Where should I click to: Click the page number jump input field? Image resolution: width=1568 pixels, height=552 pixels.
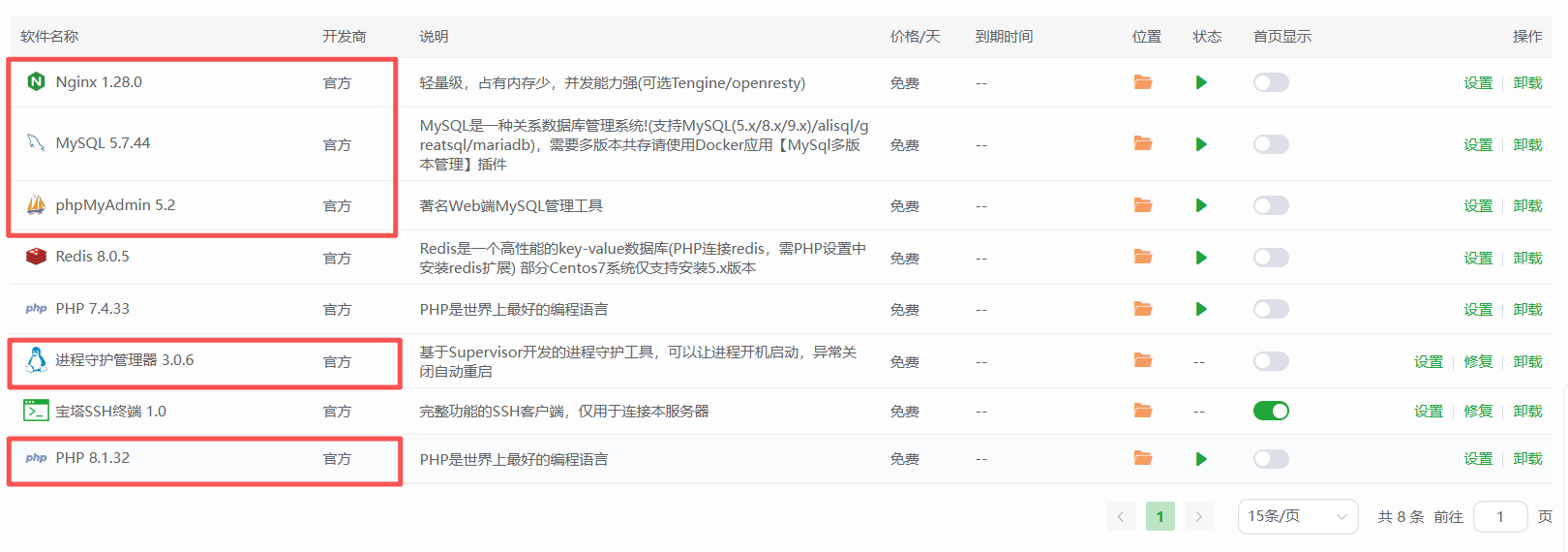coord(1499,516)
